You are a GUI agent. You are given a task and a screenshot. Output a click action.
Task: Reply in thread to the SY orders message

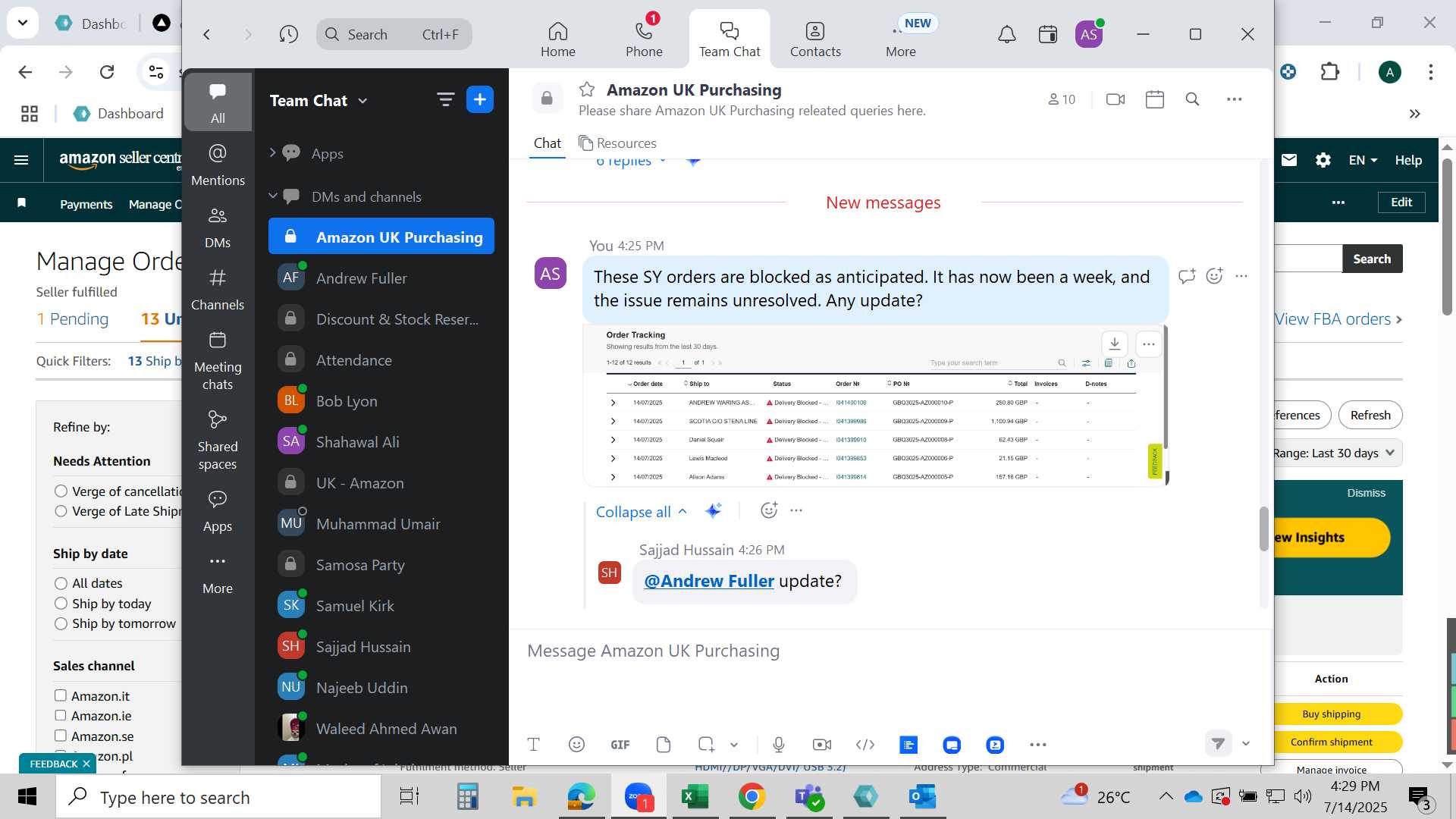[x=1187, y=276]
